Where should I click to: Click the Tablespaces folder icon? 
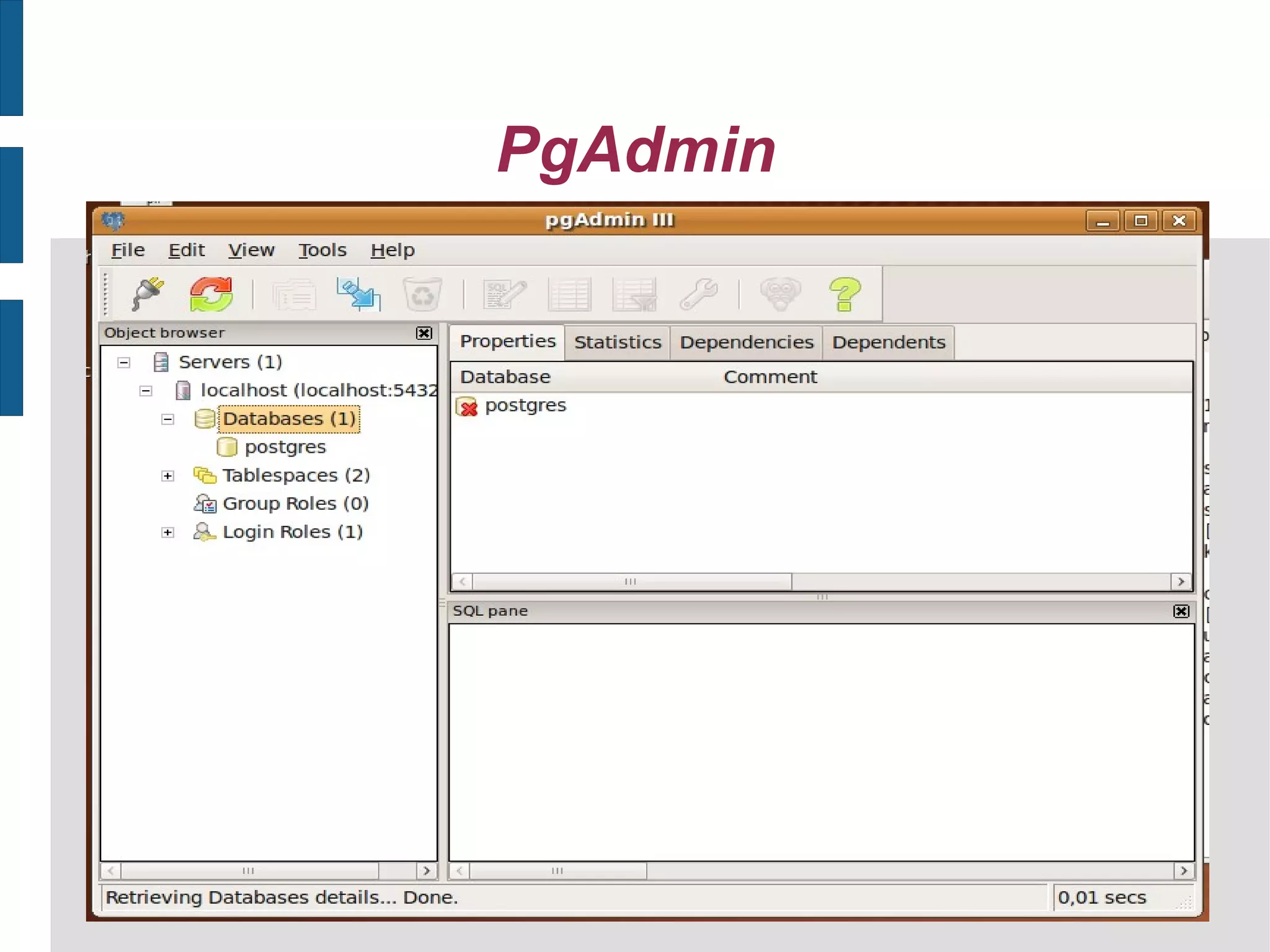[x=205, y=475]
